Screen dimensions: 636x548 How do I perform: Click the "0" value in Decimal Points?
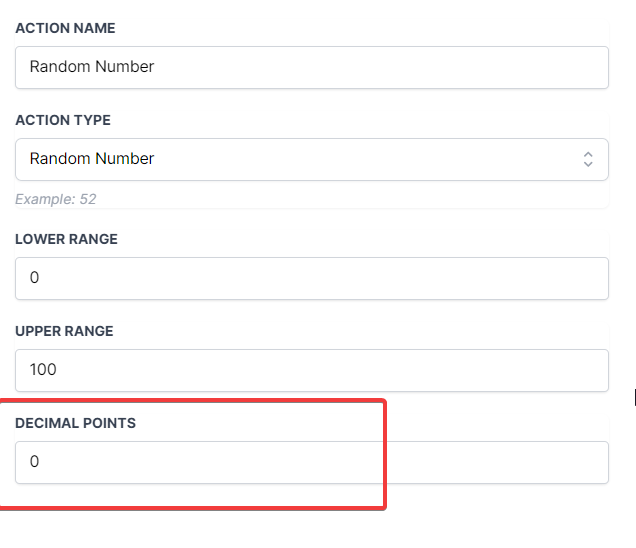click(x=35, y=462)
